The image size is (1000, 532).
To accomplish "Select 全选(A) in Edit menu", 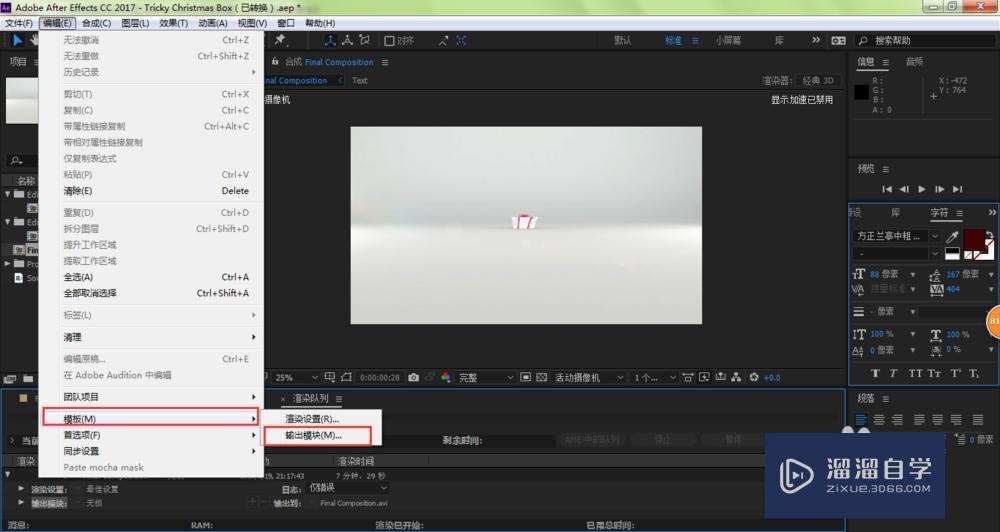I will coord(151,277).
